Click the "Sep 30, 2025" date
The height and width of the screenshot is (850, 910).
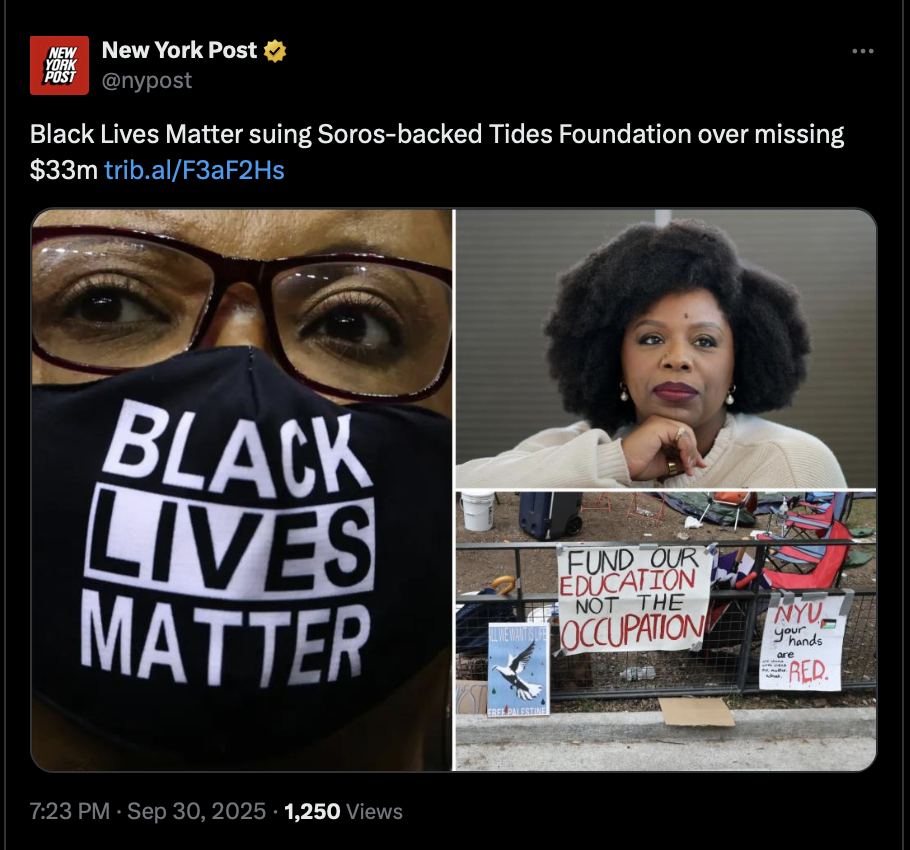[x=196, y=811]
